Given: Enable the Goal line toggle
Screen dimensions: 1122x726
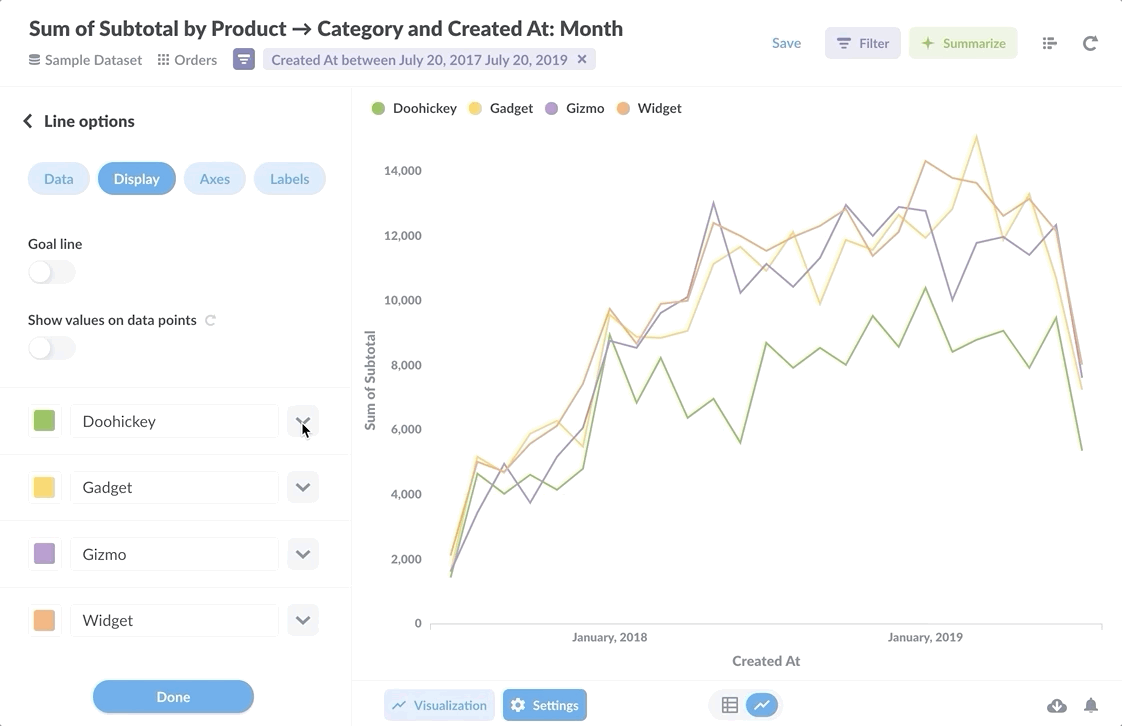Looking at the screenshot, I should (x=52, y=272).
